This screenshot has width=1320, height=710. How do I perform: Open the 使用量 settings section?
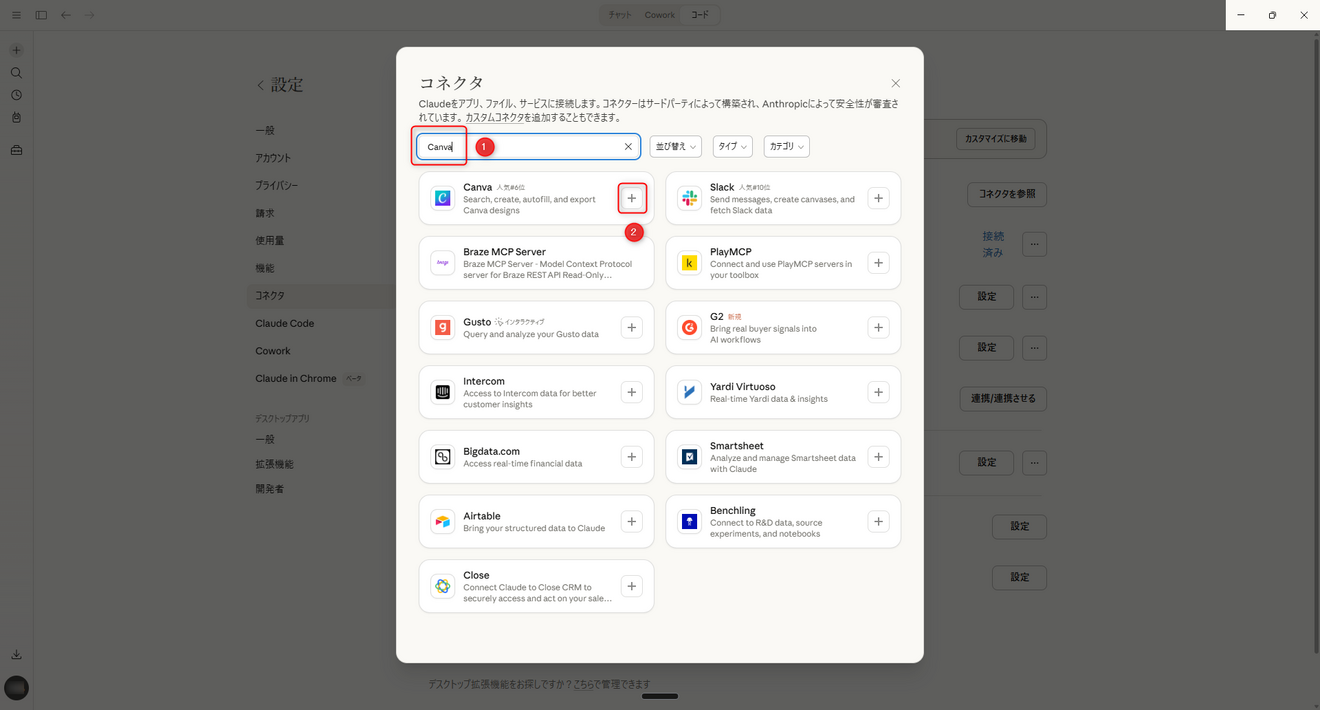270,241
